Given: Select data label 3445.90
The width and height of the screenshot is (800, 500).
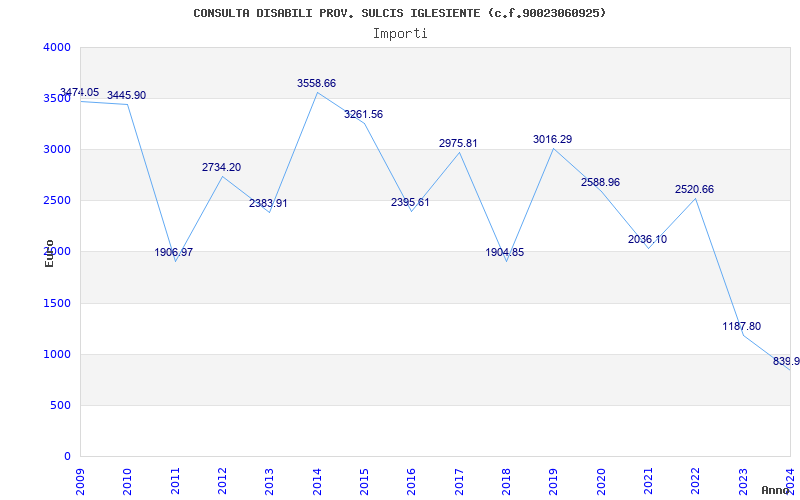Looking at the screenshot, I should [127, 95].
